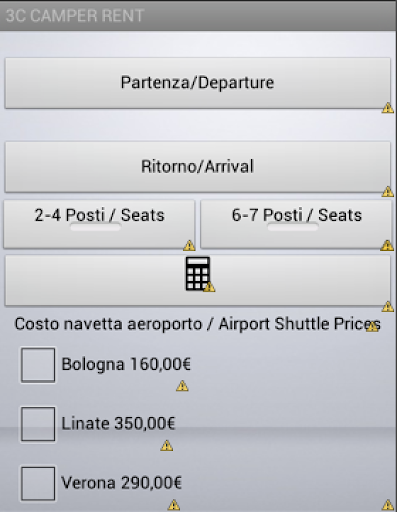397x512 pixels.
Task: Toggle the 6-7 Posti / Seats button
Action: [296, 224]
